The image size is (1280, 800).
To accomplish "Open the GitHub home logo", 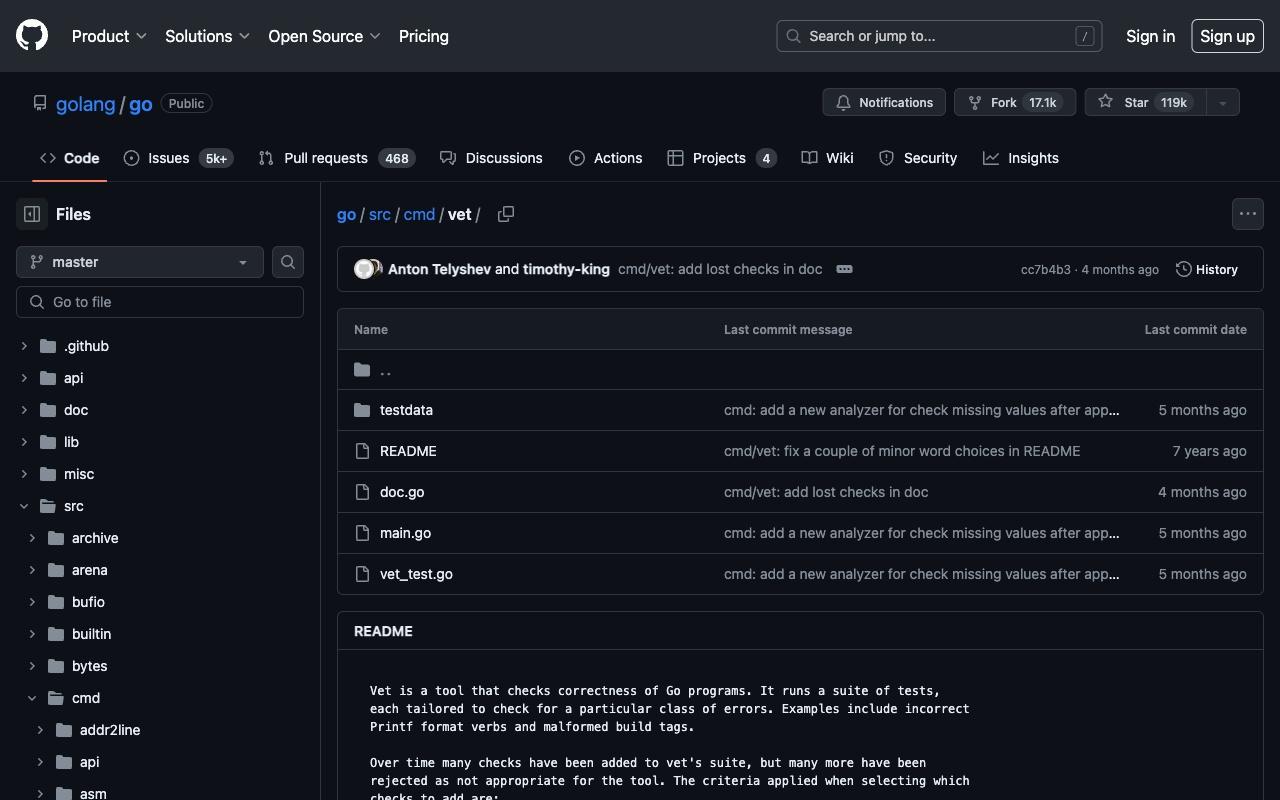I will pos(32,36).
